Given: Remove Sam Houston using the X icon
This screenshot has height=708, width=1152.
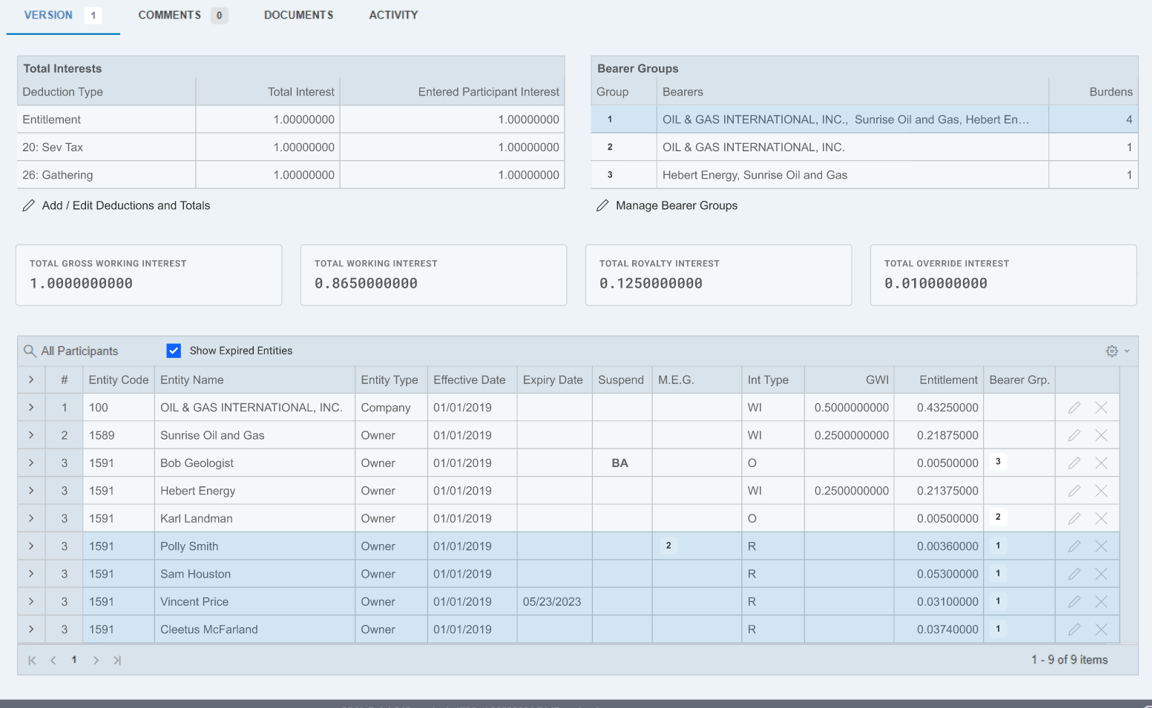Looking at the screenshot, I should click(1101, 574).
